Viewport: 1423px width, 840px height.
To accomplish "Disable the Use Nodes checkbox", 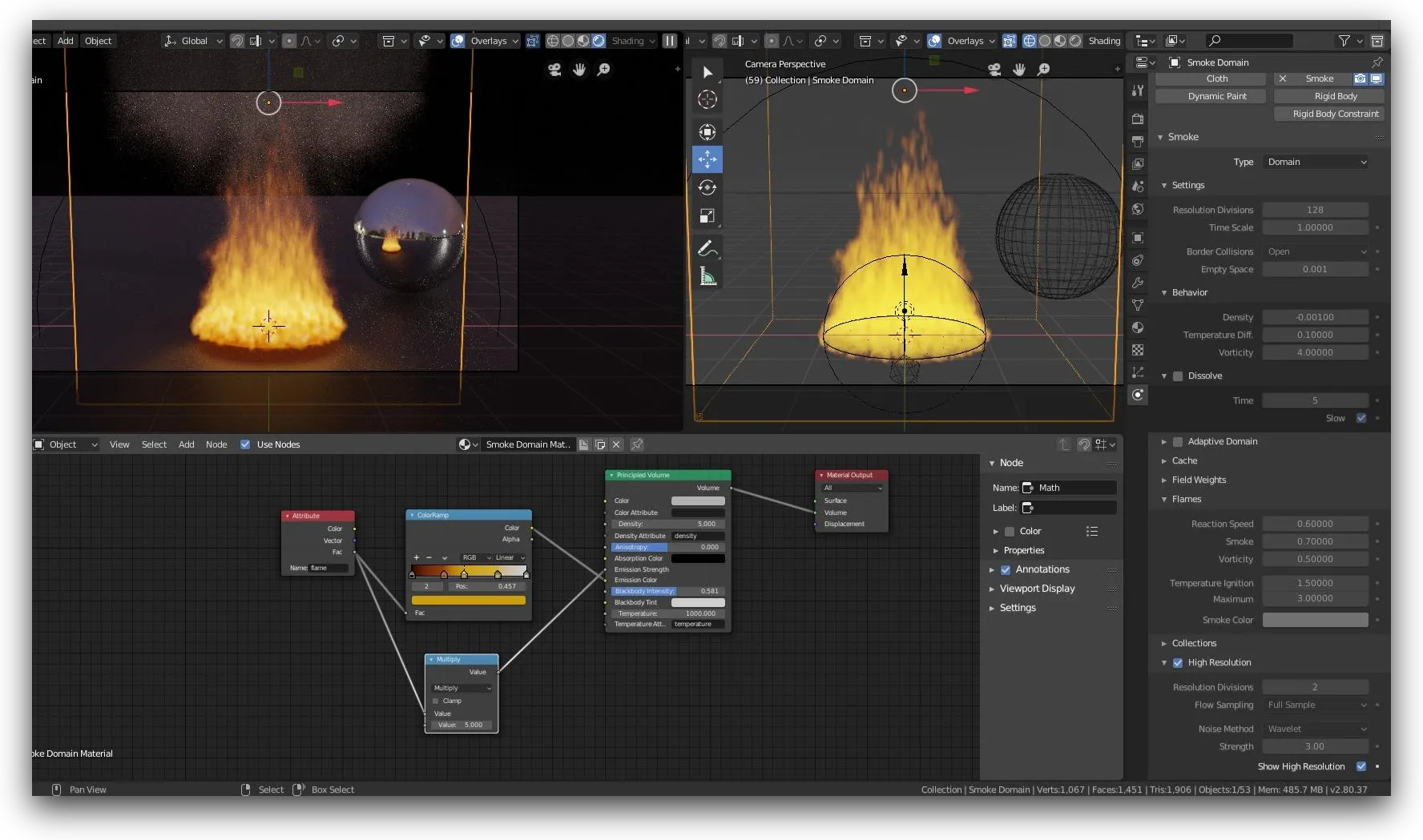I will click(x=245, y=444).
